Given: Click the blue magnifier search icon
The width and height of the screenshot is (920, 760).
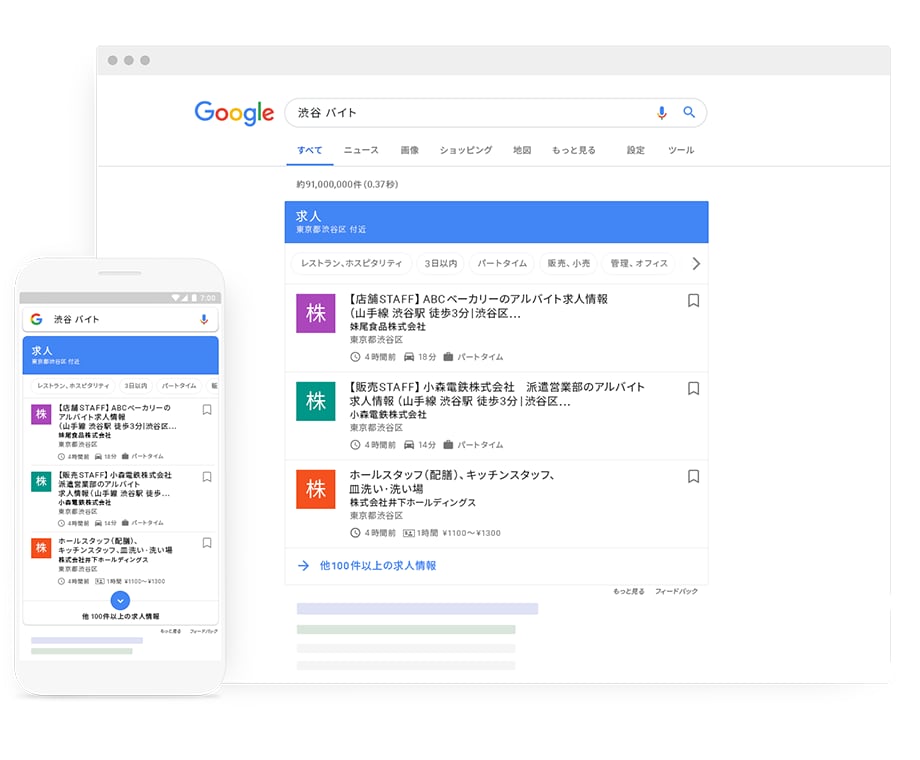Looking at the screenshot, I should tap(689, 112).
